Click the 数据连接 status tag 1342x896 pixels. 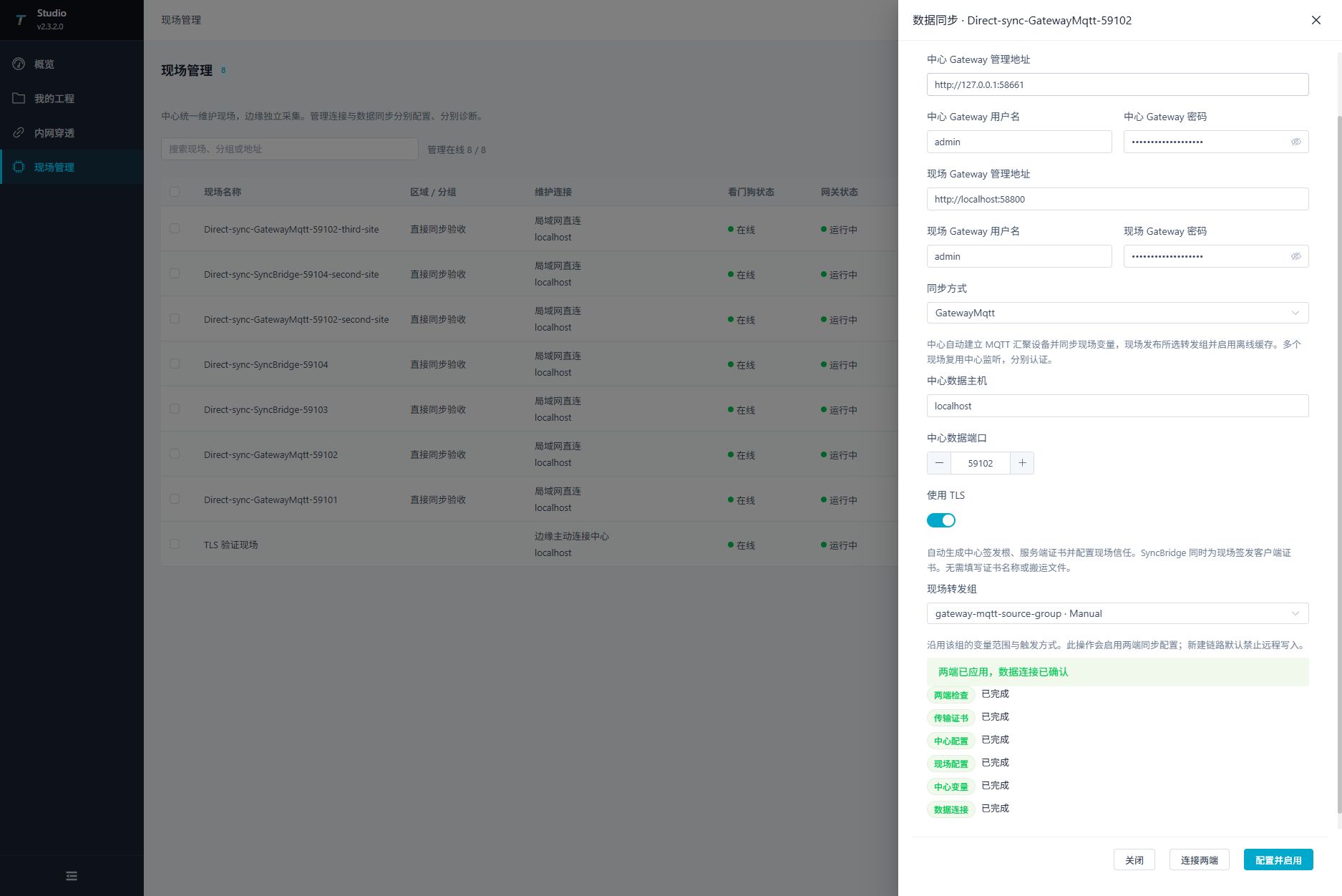[950, 809]
